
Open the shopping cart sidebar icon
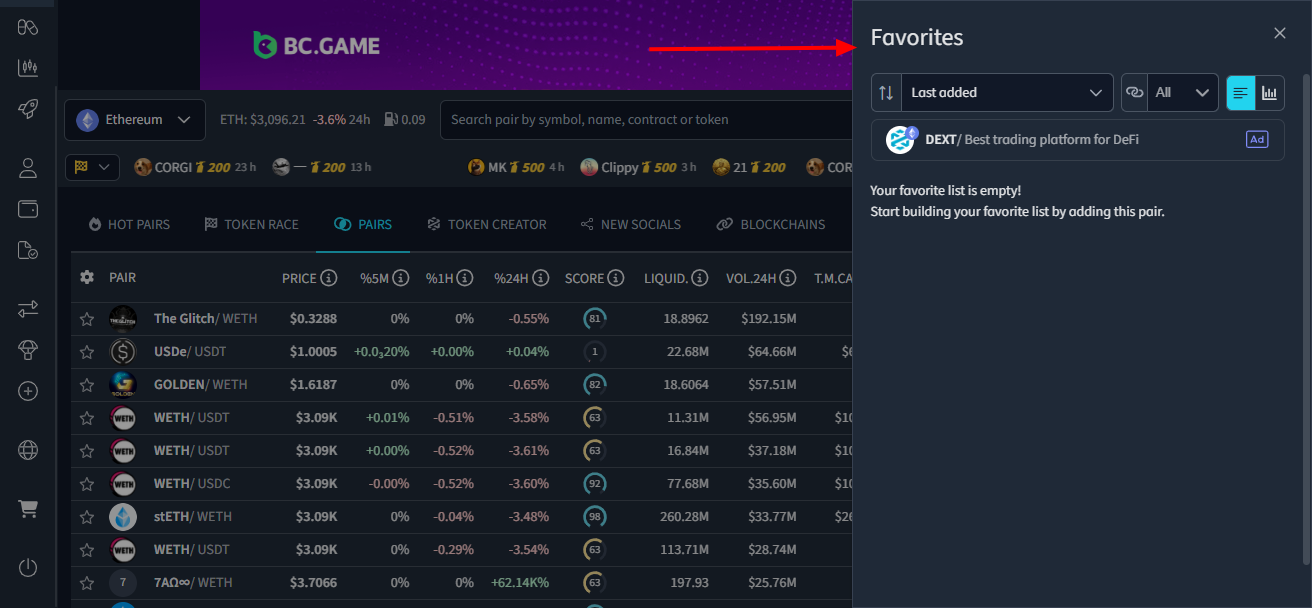tap(27, 508)
